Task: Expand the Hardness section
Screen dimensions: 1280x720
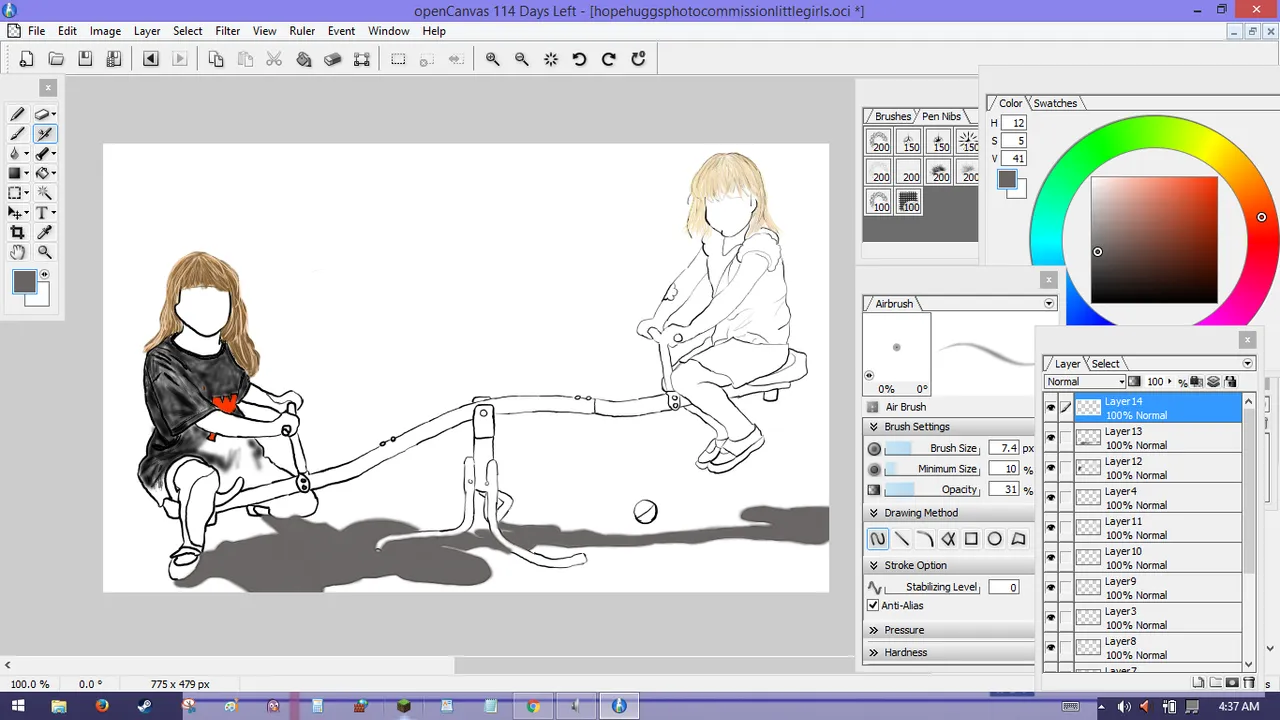Action: (x=874, y=652)
